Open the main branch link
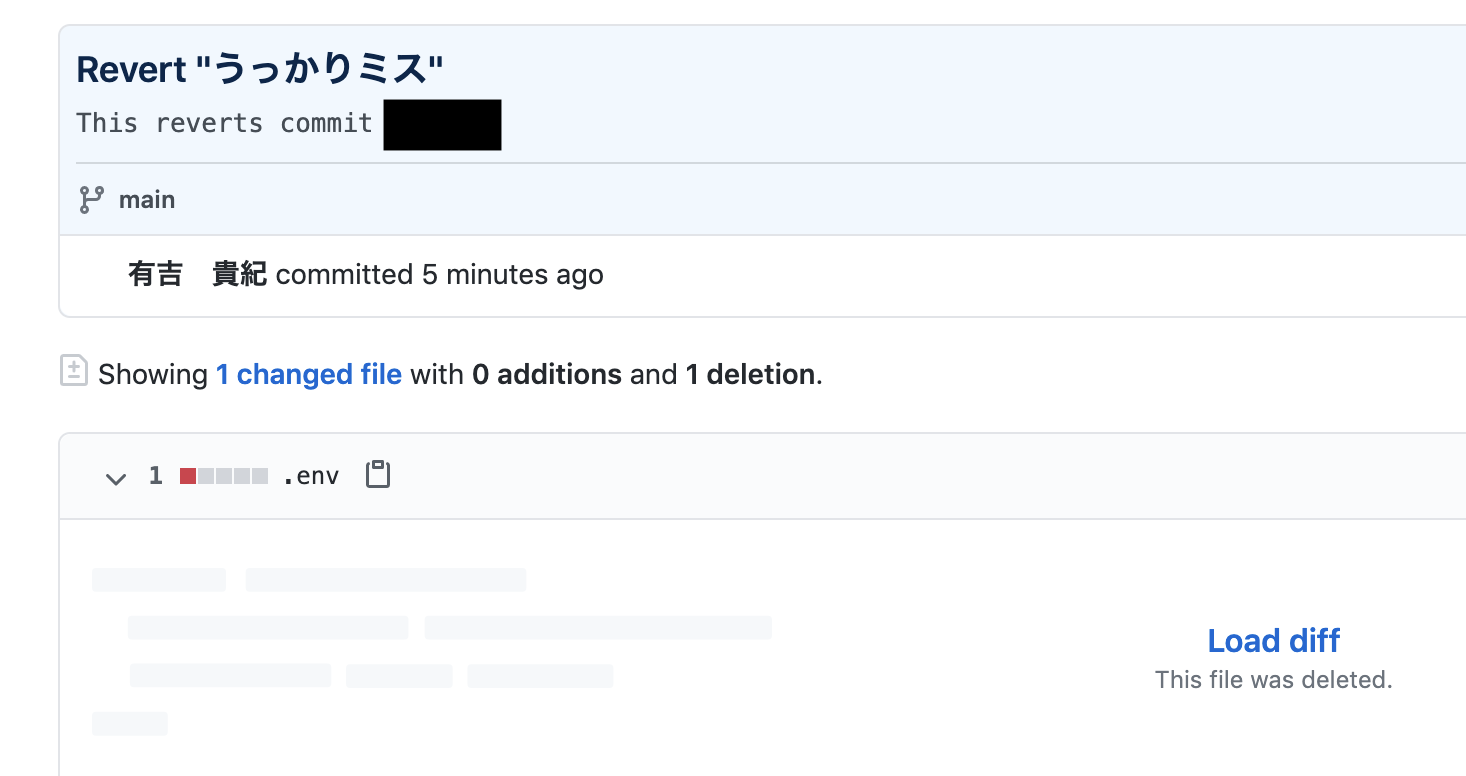The image size is (1466, 776). tap(147, 200)
